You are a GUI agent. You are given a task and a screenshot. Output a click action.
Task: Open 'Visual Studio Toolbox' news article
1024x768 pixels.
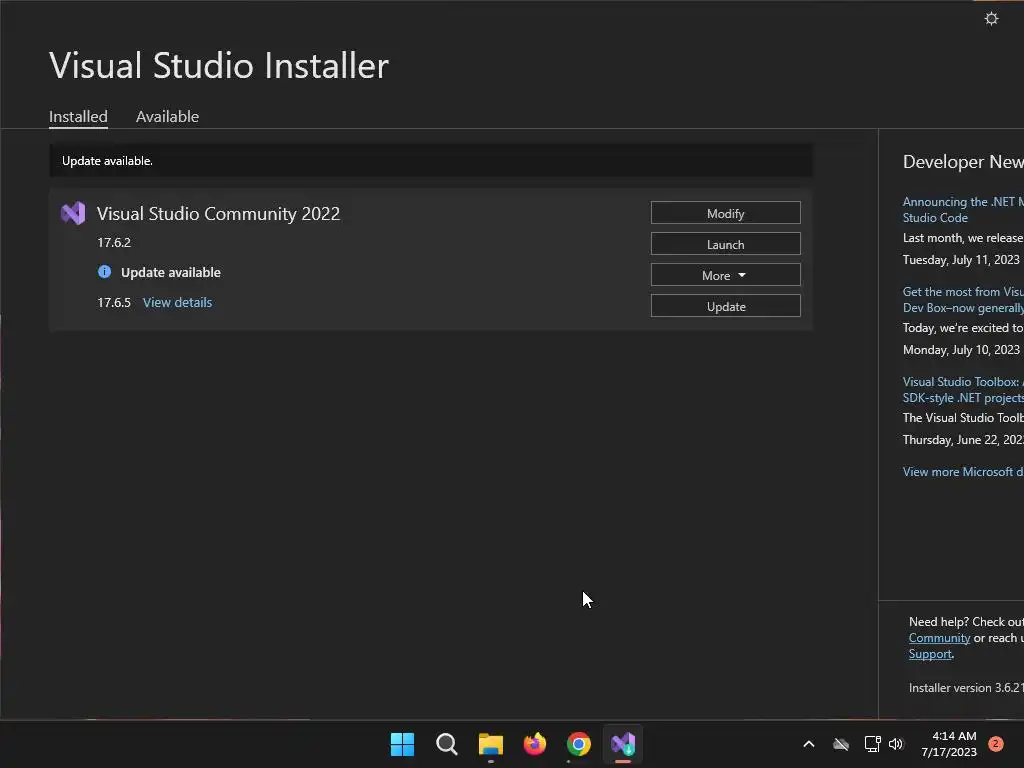point(963,390)
